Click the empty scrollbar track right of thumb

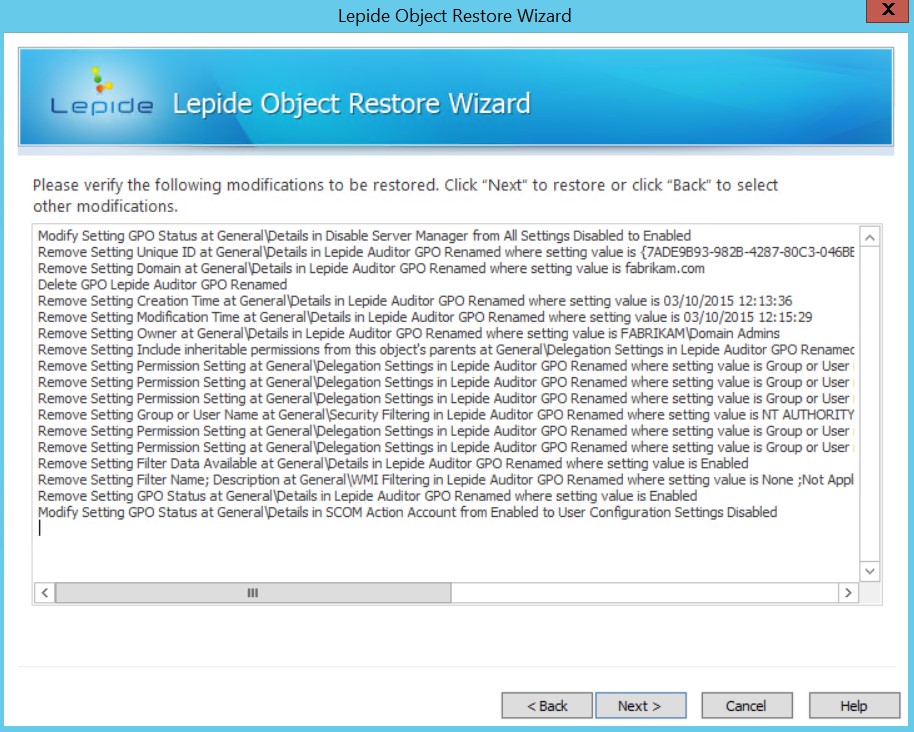click(x=640, y=593)
